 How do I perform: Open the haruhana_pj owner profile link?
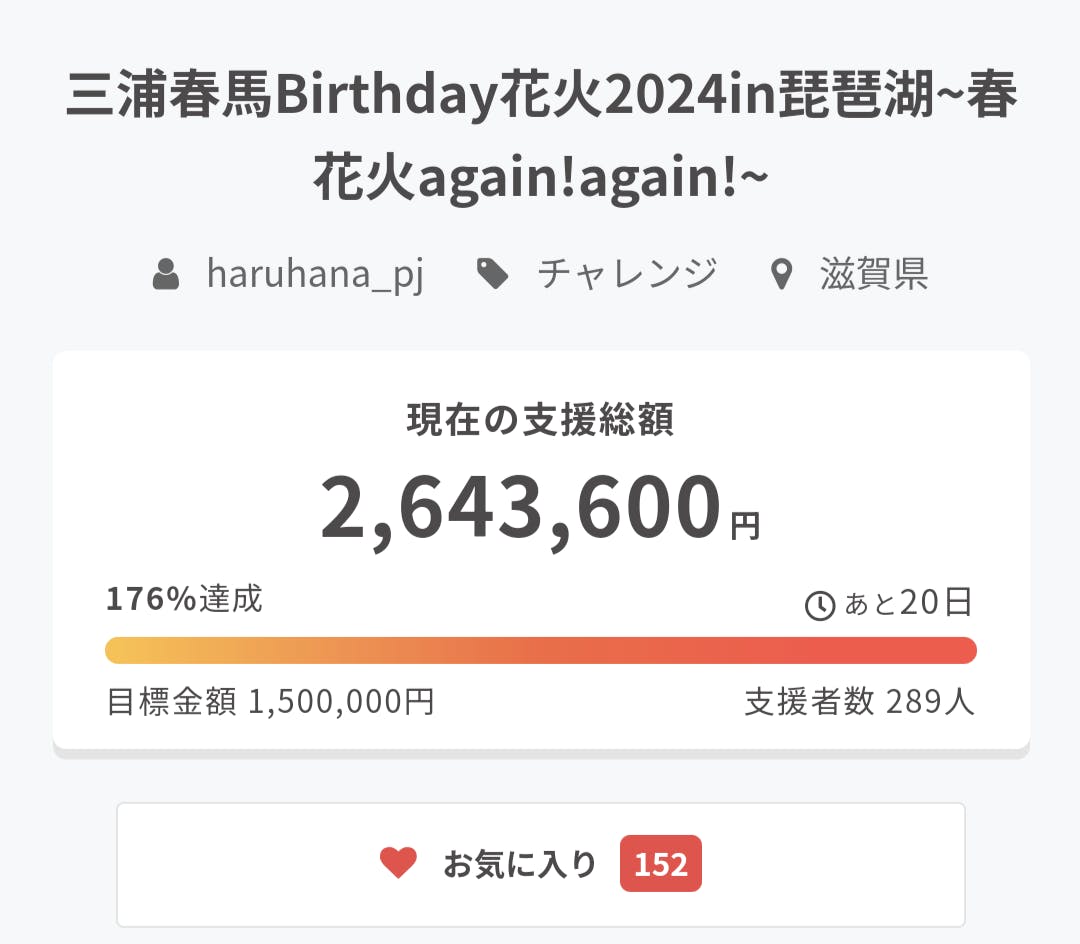pos(315,274)
